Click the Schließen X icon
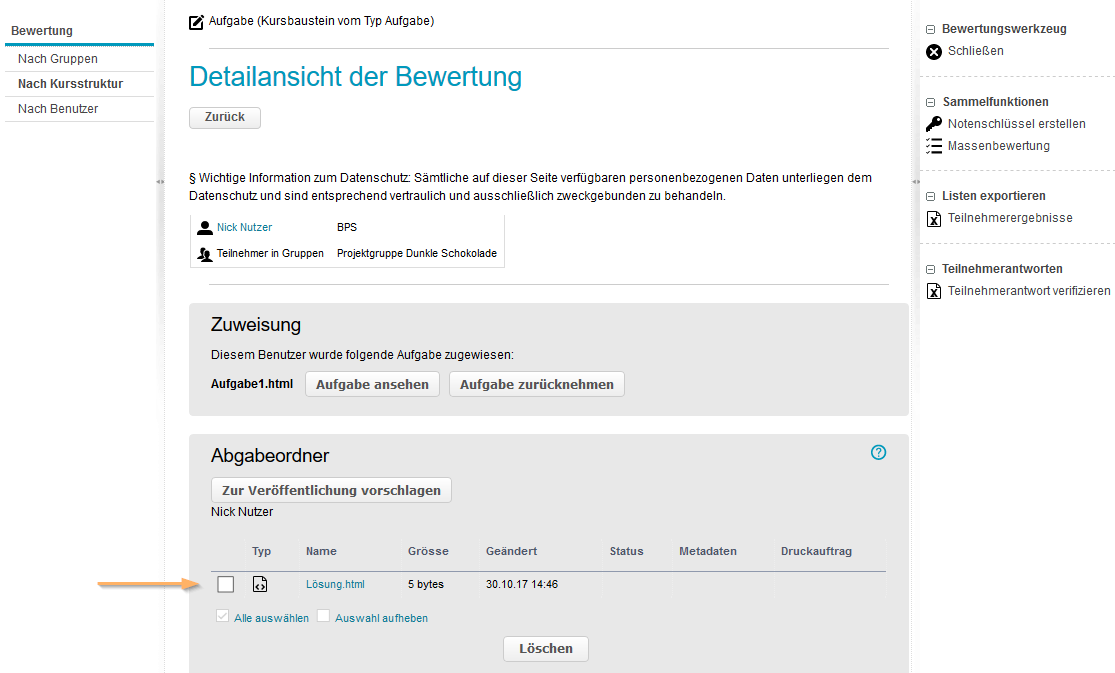 coord(932,51)
